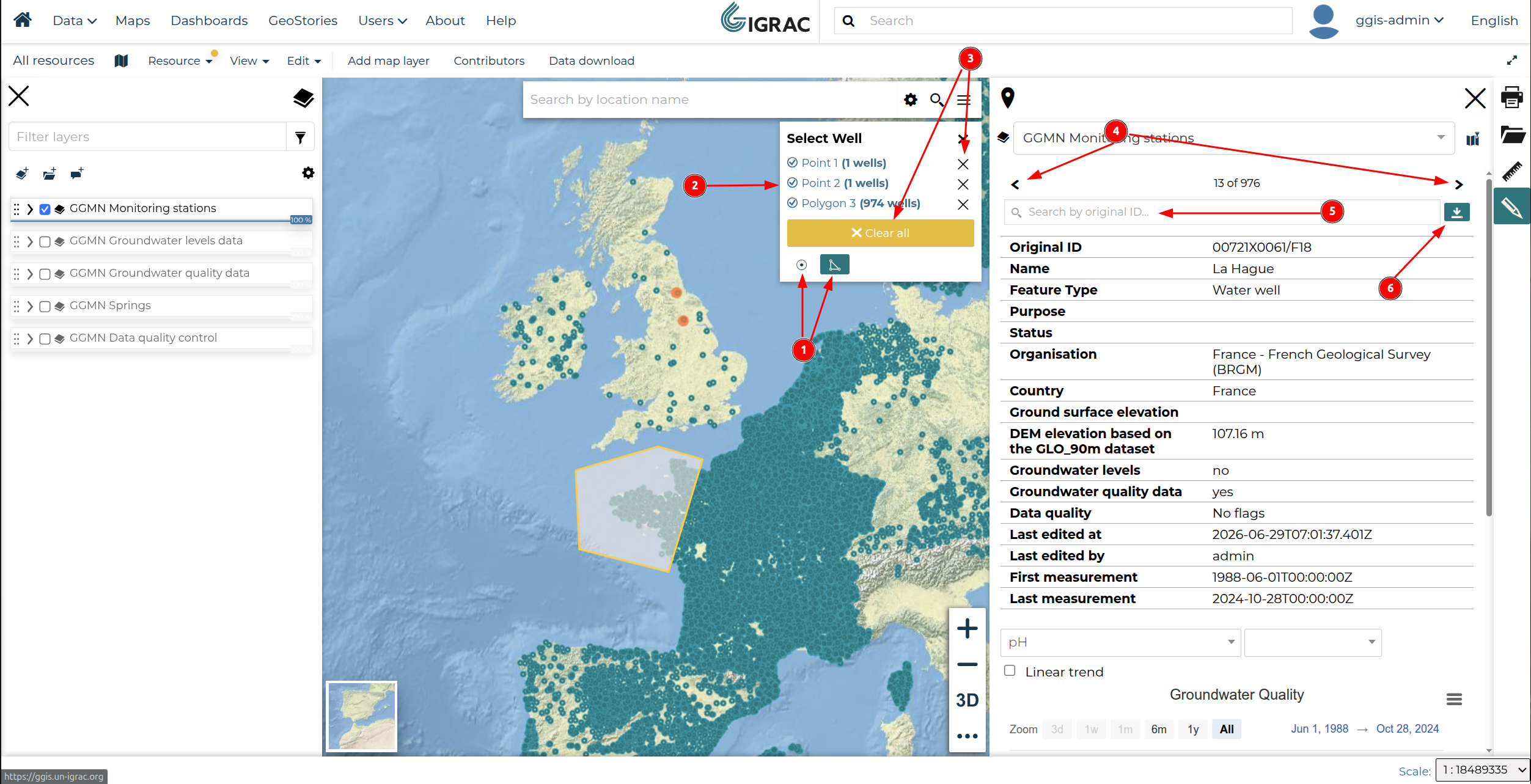Remove Polygon 3 selection
Image resolution: width=1531 pixels, height=784 pixels.
(963, 204)
